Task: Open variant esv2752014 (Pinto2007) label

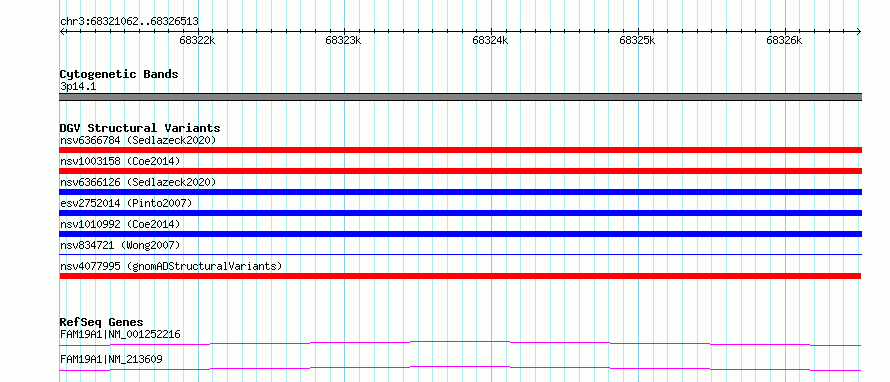Action: (126, 203)
